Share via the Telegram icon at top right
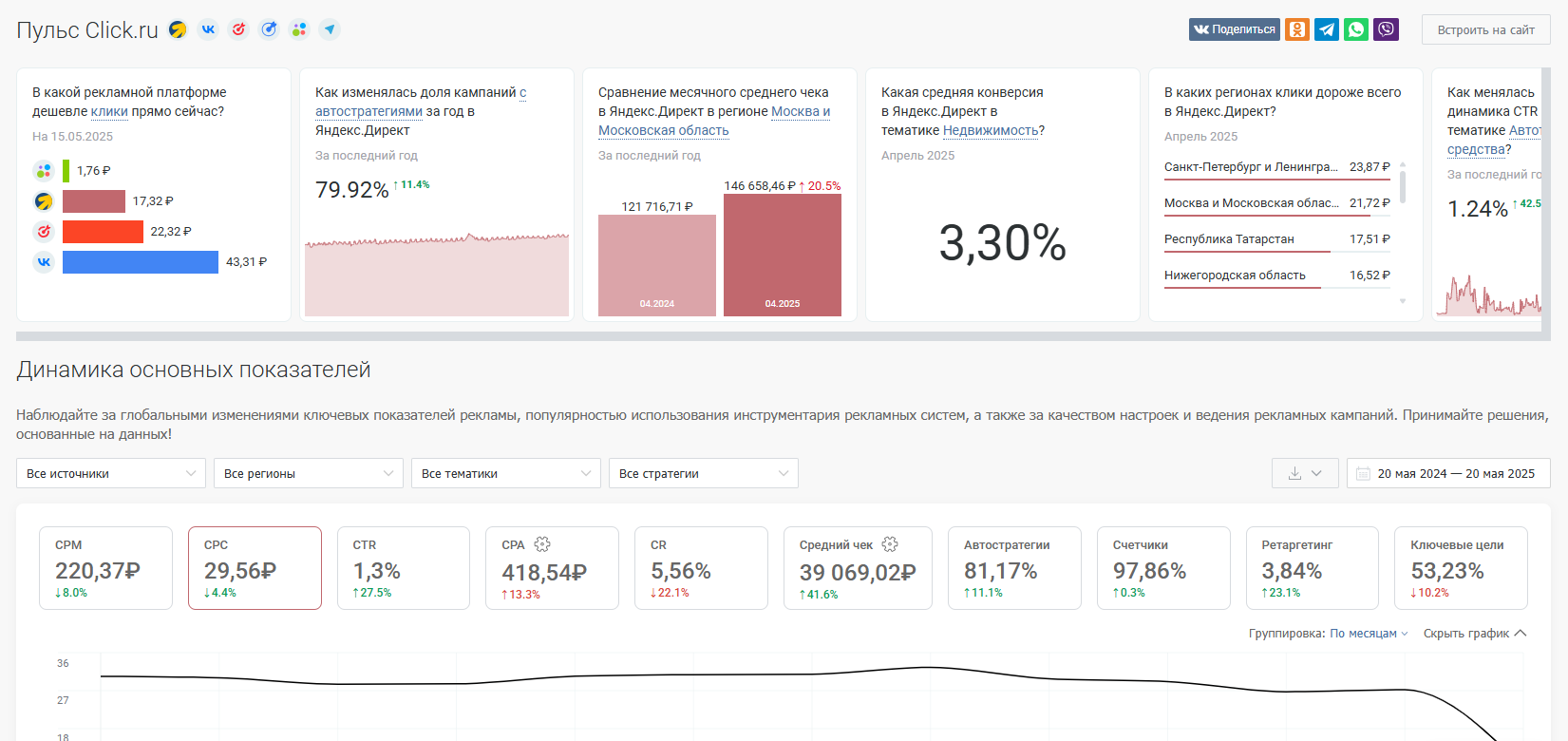1568x741 pixels. click(1327, 29)
